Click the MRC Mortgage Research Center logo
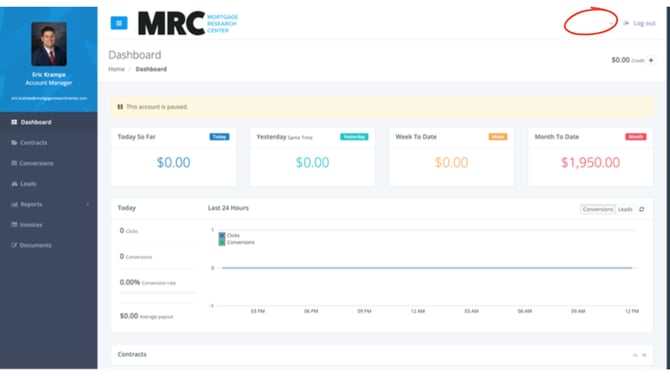The height and width of the screenshot is (376, 670). click(188, 23)
